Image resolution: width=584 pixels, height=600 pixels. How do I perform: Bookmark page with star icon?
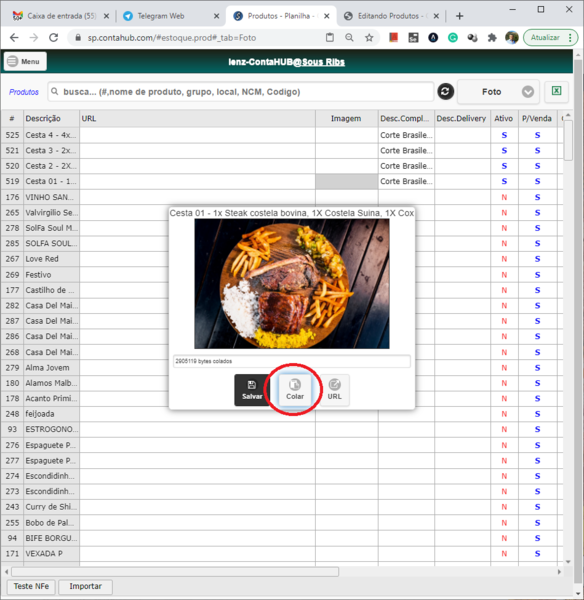369,38
